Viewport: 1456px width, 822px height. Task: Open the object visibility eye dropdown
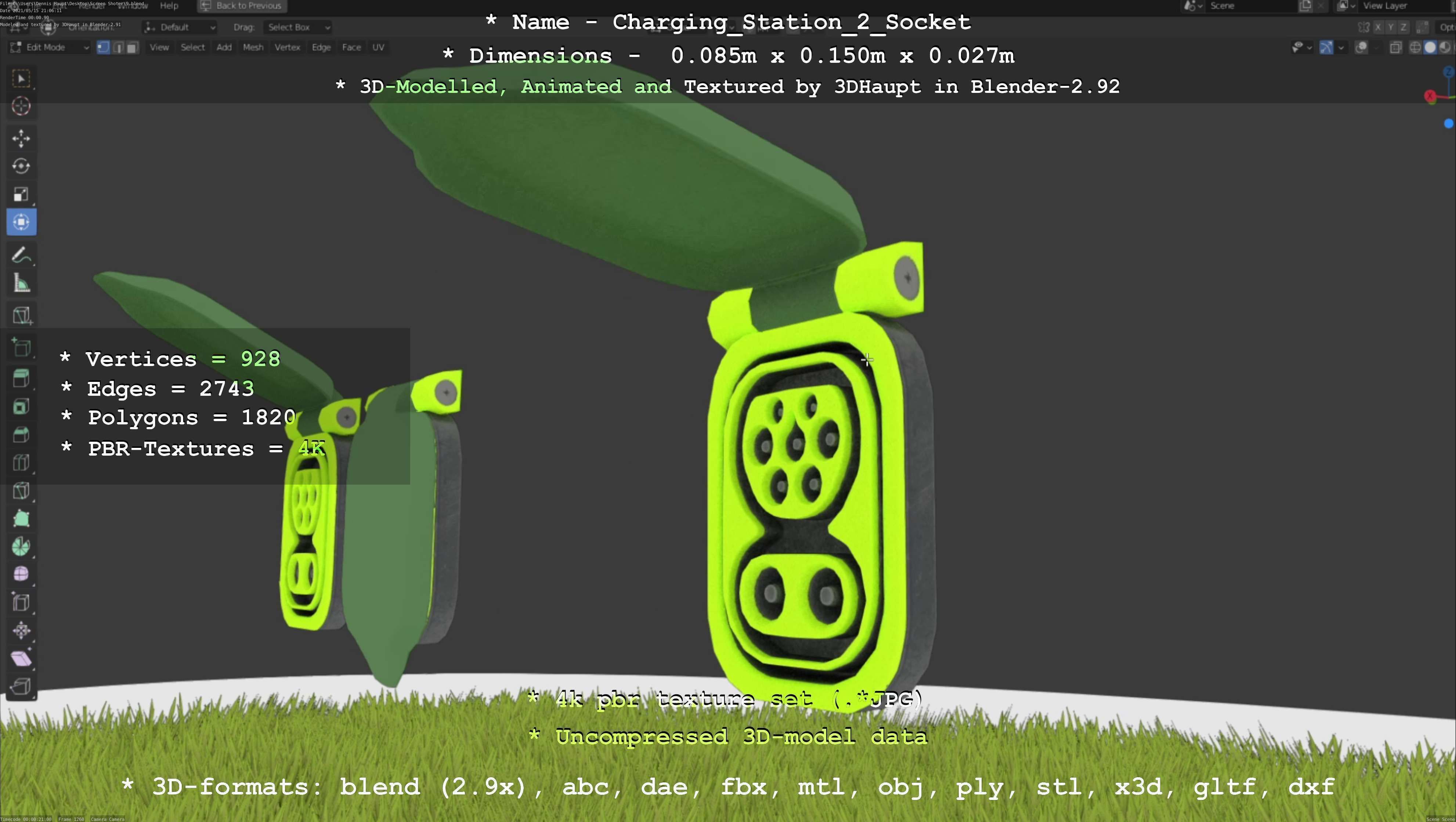[1302, 47]
